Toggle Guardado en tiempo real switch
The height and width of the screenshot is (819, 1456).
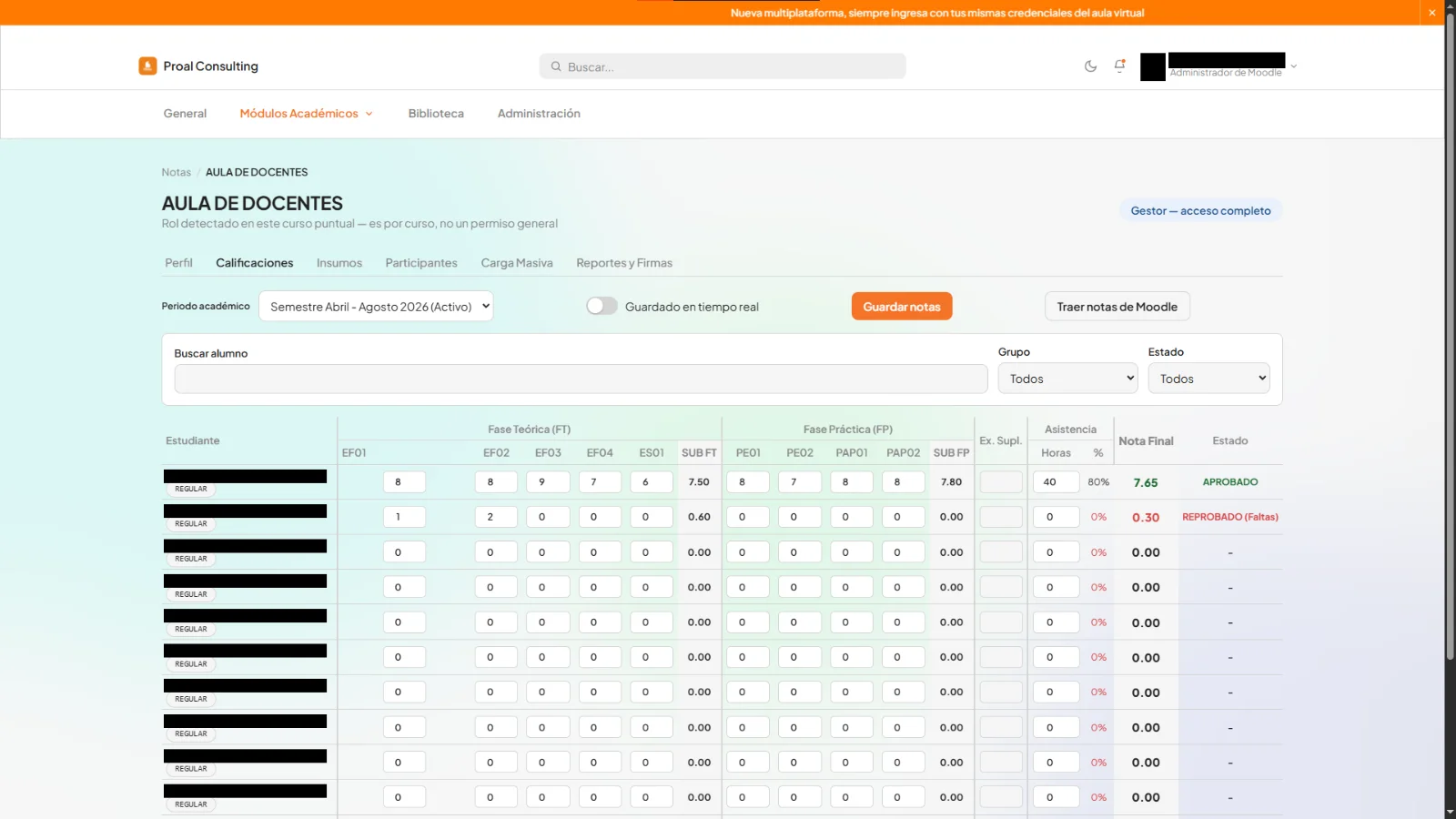(x=602, y=307)
